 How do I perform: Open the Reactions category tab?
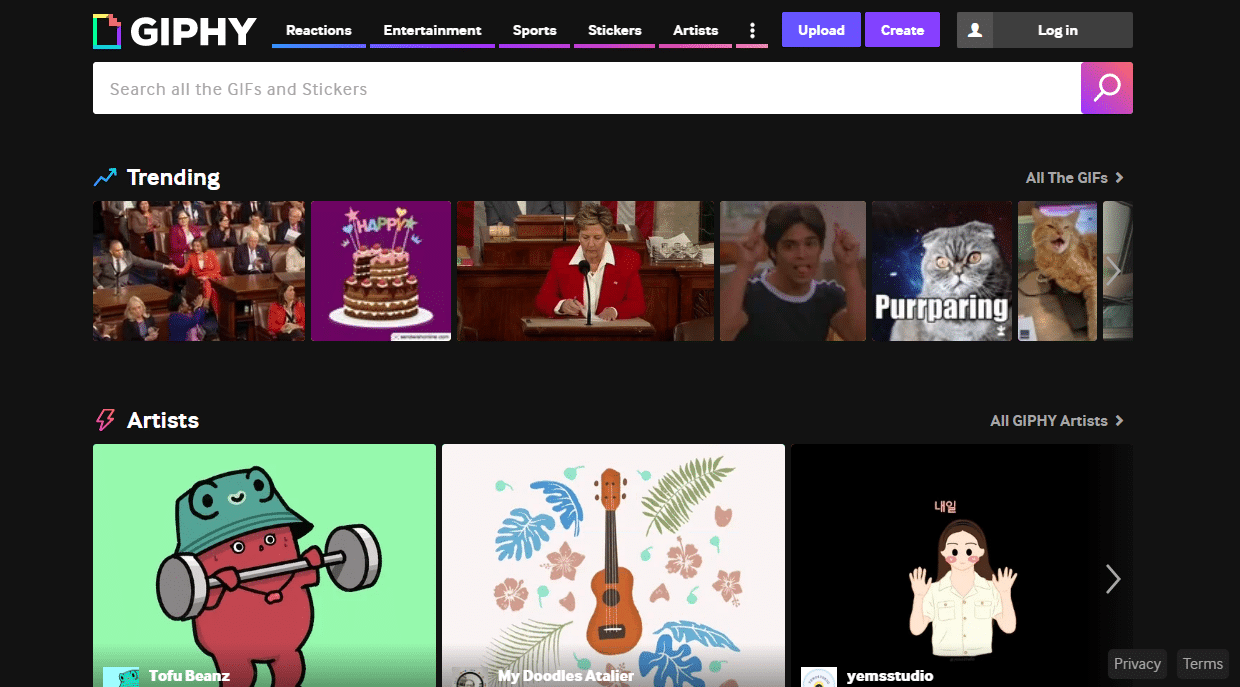click(x=318, y=30)
